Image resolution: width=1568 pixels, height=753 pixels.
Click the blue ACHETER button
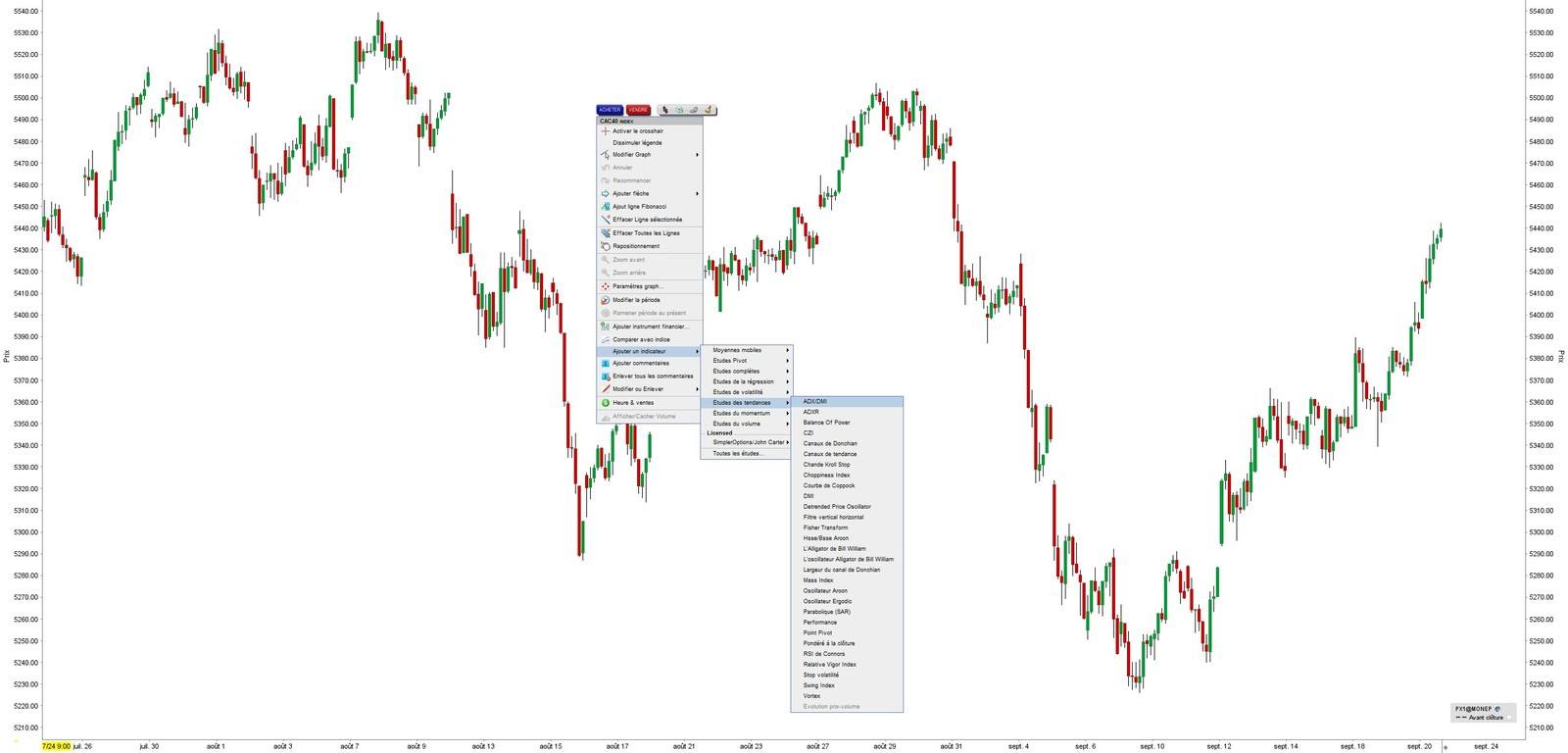point(610,110)
